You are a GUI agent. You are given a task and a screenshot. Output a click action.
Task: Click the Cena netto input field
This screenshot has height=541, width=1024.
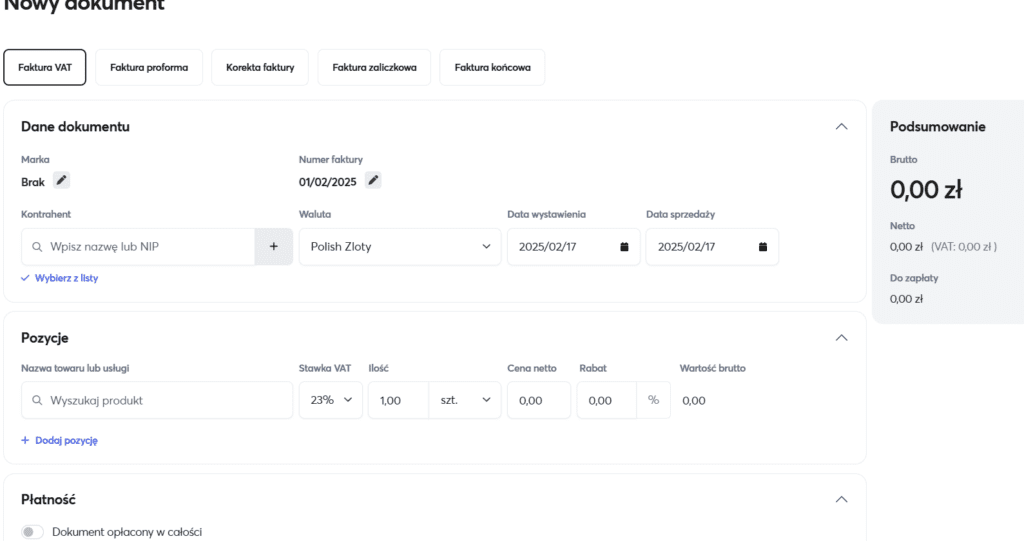pyautogui.click(x=538, y=400)
